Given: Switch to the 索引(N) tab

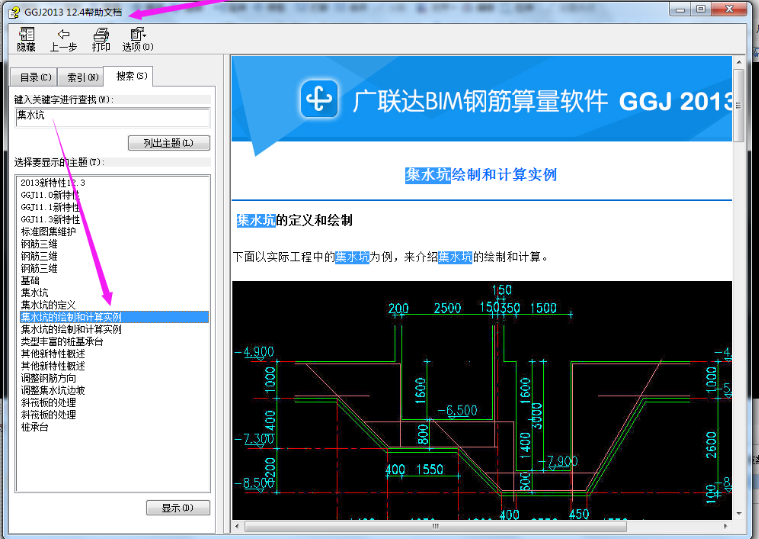Looking at the screenshot, I should click(x=82, y=77).
